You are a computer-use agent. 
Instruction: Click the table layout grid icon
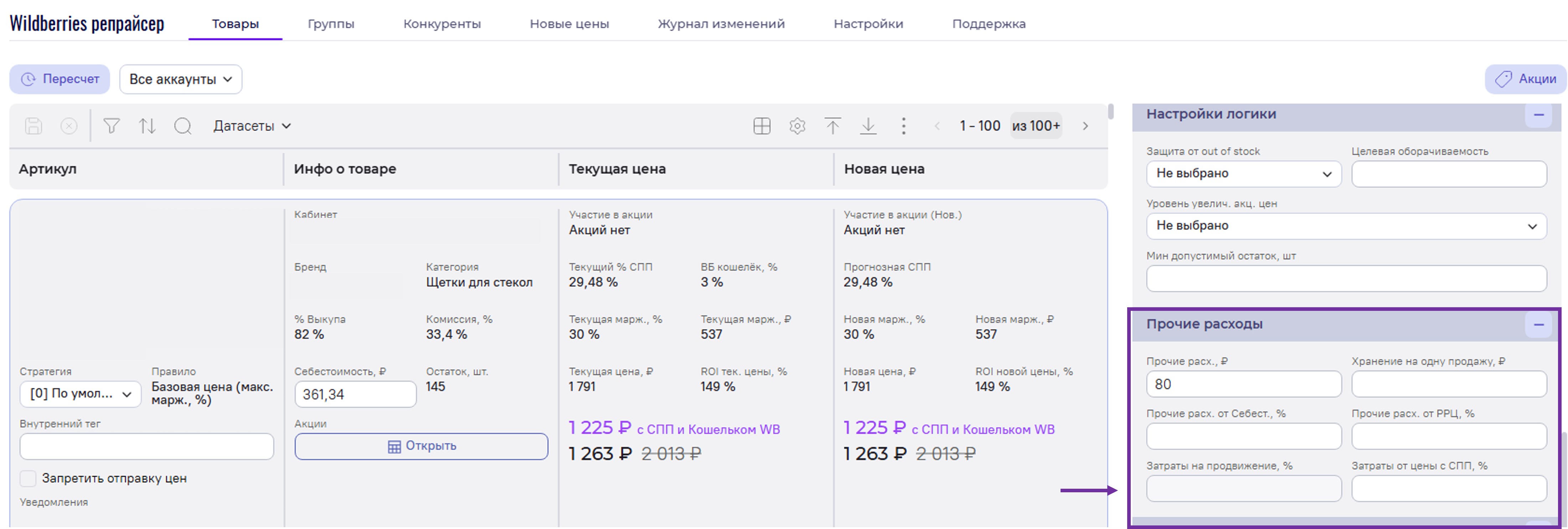tap(762, 126)
